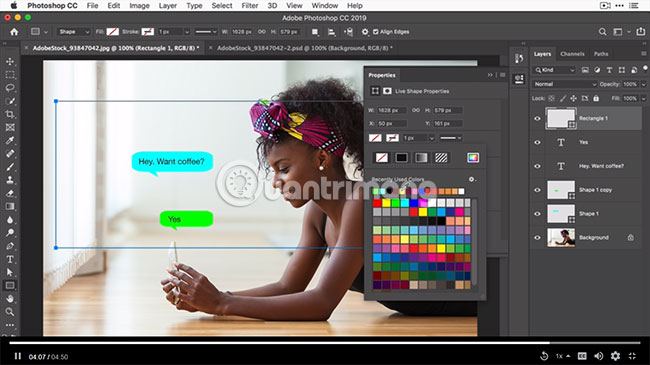Lock all for selected layer
The width and height of the screenshot is (650, 365).
pos(596,98)
